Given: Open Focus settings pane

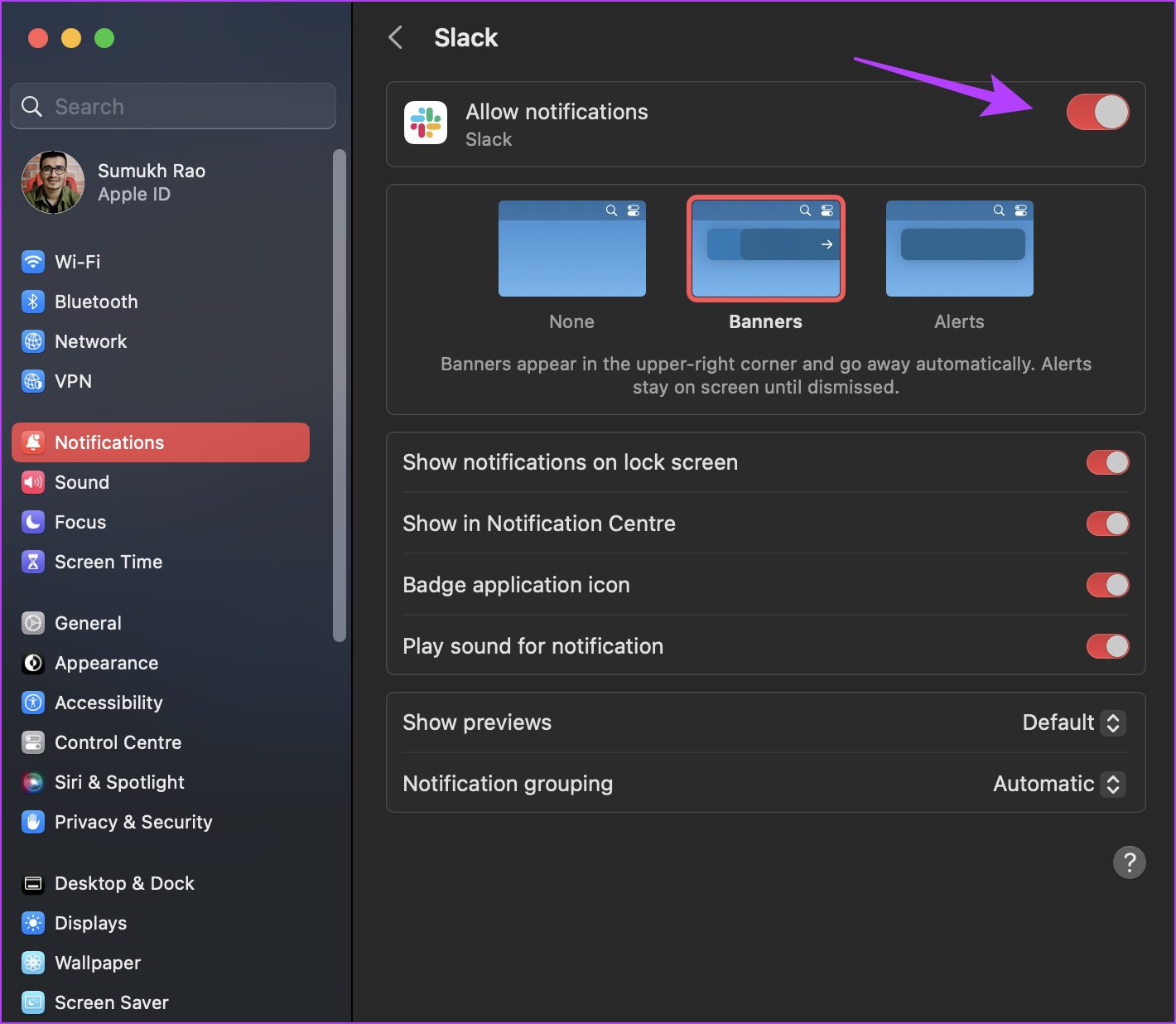Looking at the screenshot, I should tap(161, 522).
